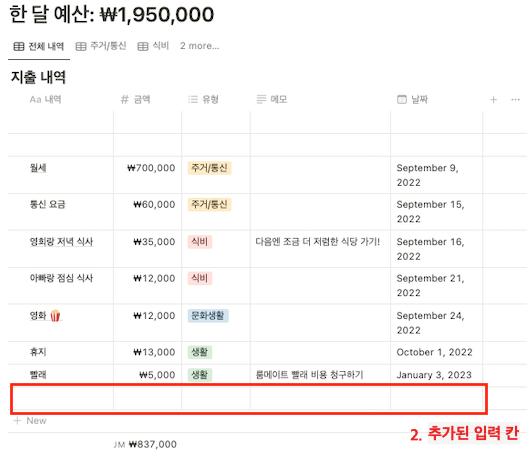Click the number sign icon of 금액
This screenshot has width=531, height=454.
pos(125,100)
